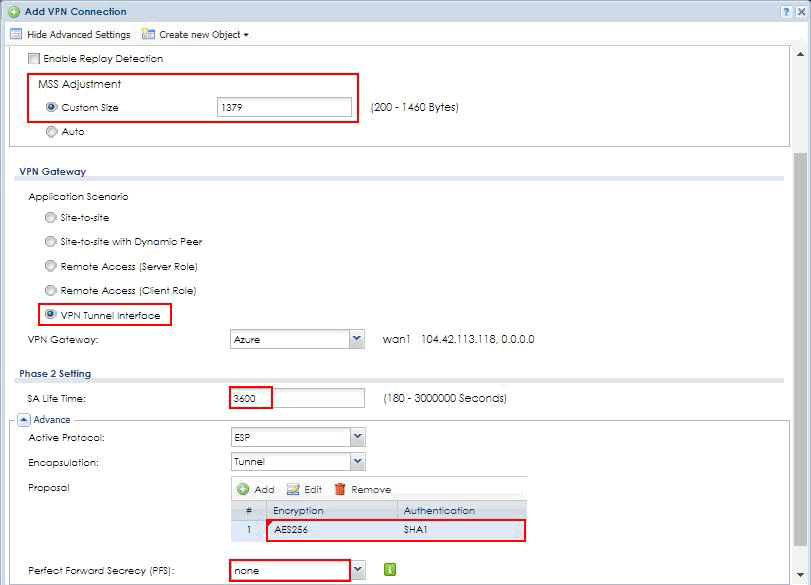
Task: Click the vertical scrollbar thumb
Action: point(801,349)
